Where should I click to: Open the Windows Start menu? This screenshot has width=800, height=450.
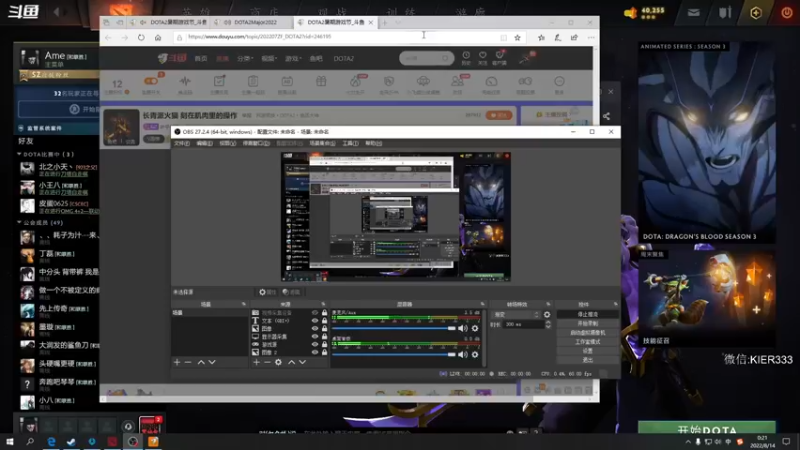[x=9, y=442]
